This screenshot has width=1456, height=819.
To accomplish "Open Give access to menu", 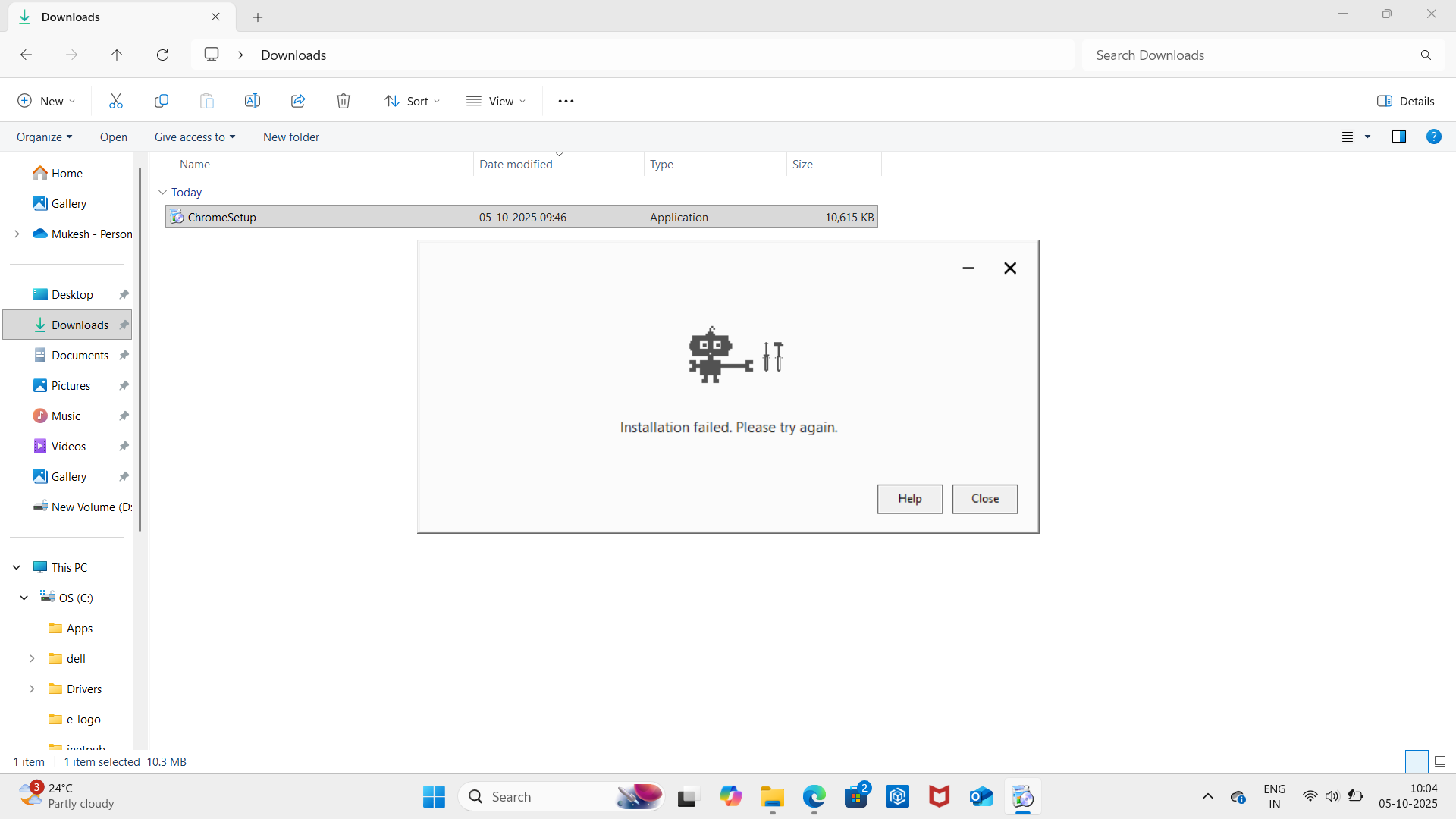I will pyautogui.click(x=195, y=136).
